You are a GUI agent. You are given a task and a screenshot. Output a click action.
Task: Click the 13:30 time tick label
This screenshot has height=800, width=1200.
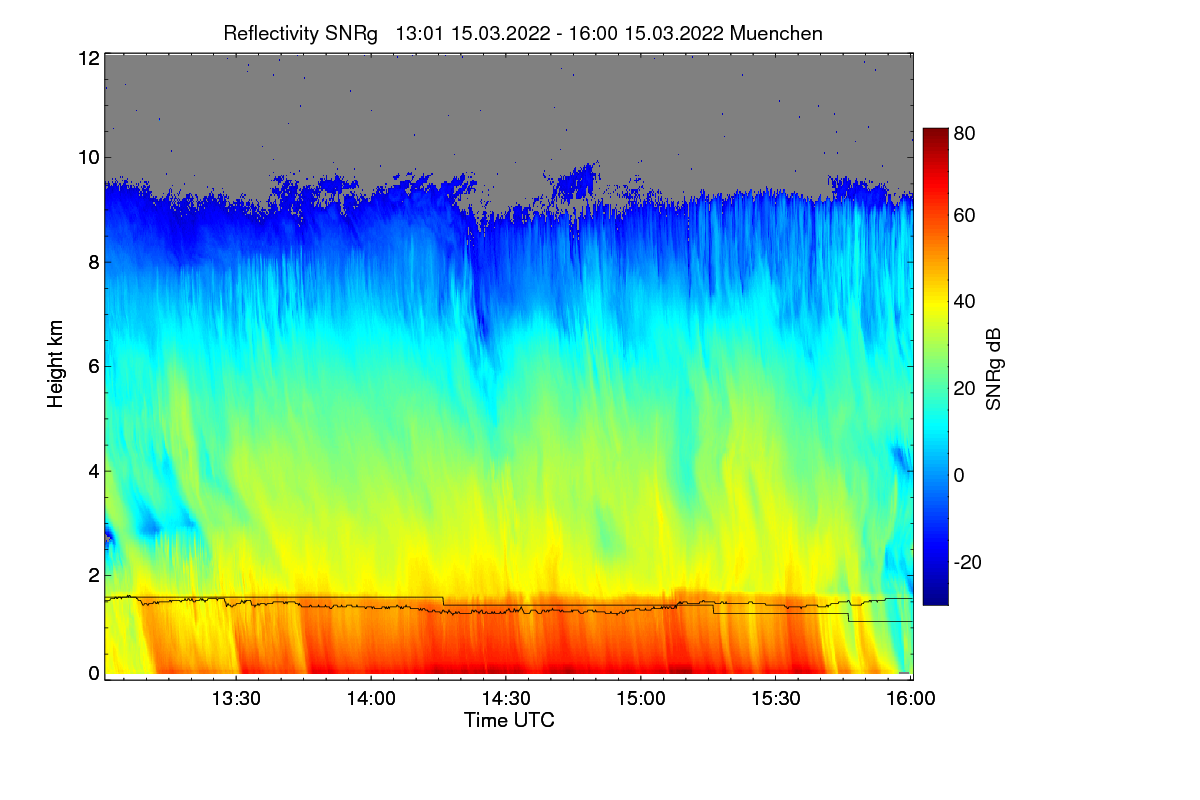point(236,700)
